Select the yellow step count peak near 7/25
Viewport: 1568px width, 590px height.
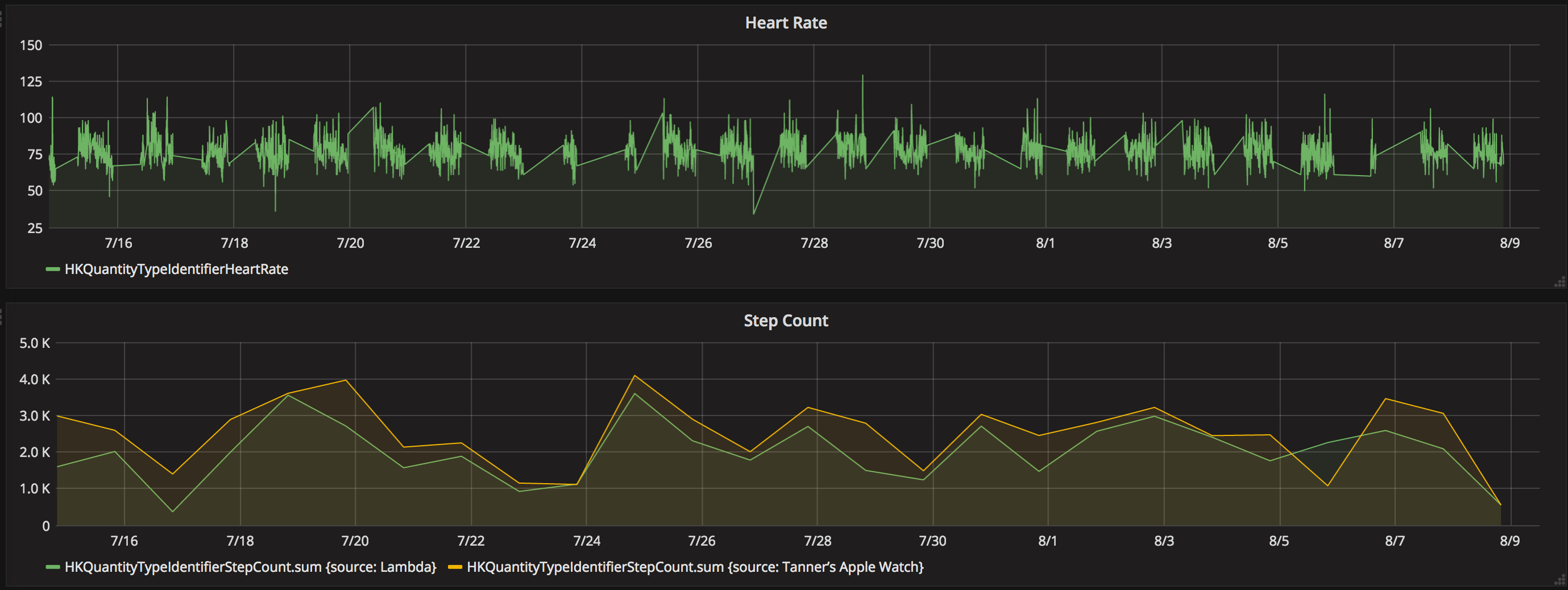point(634,375)
